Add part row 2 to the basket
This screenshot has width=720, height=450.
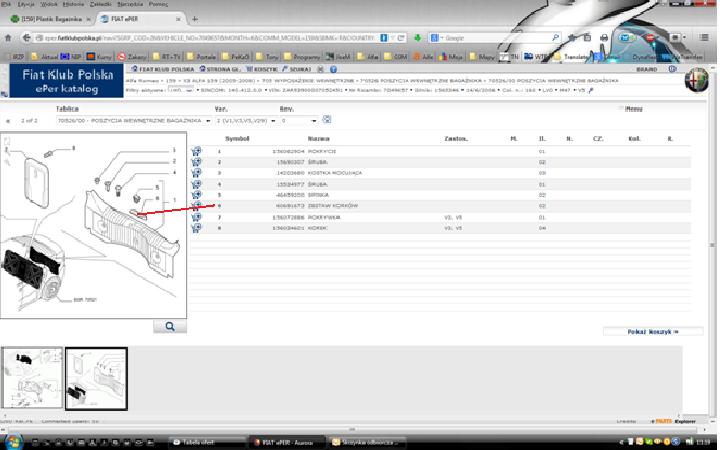197,162
